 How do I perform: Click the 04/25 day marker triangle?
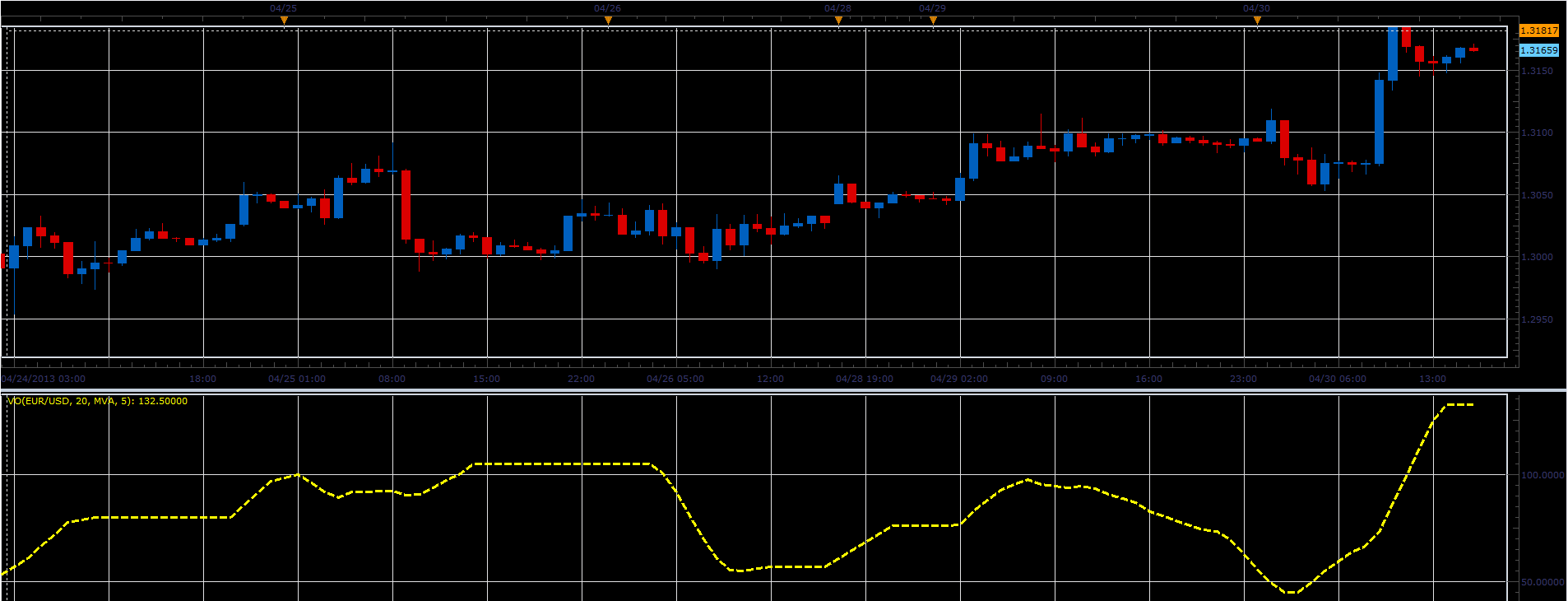(284, 20)
